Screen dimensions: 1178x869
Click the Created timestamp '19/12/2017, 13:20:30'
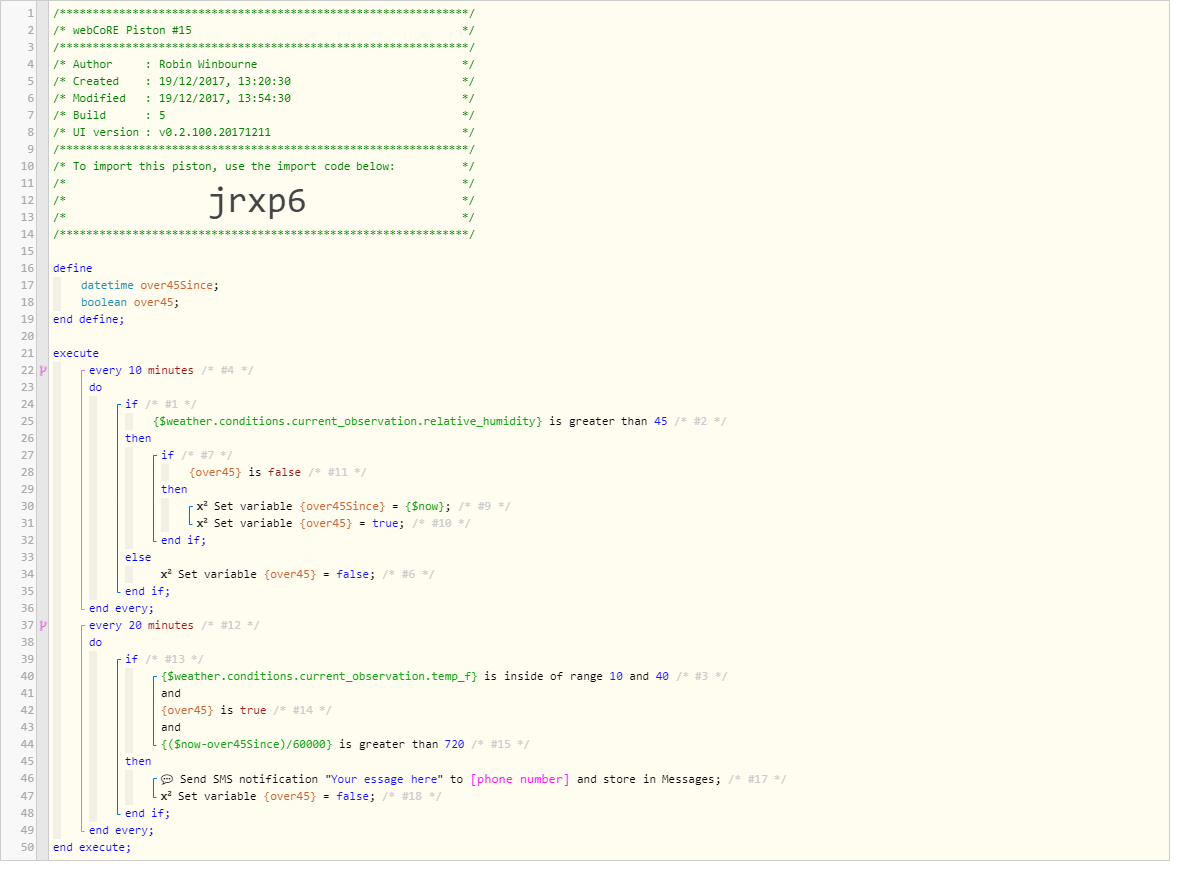coord(225,81)
